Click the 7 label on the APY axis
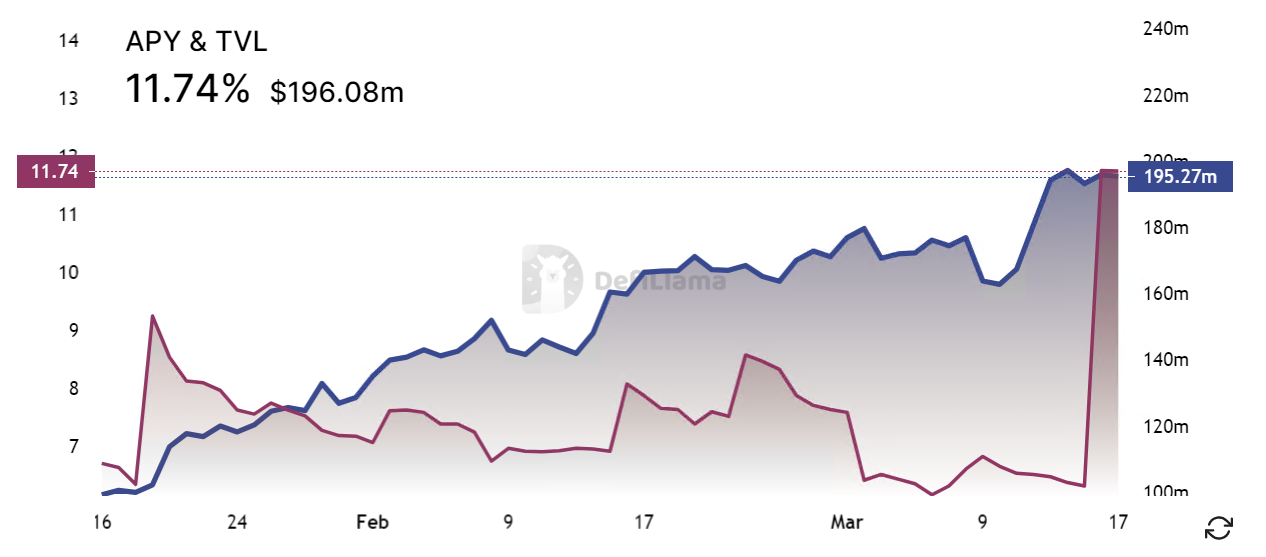 [x=73, y=446]
